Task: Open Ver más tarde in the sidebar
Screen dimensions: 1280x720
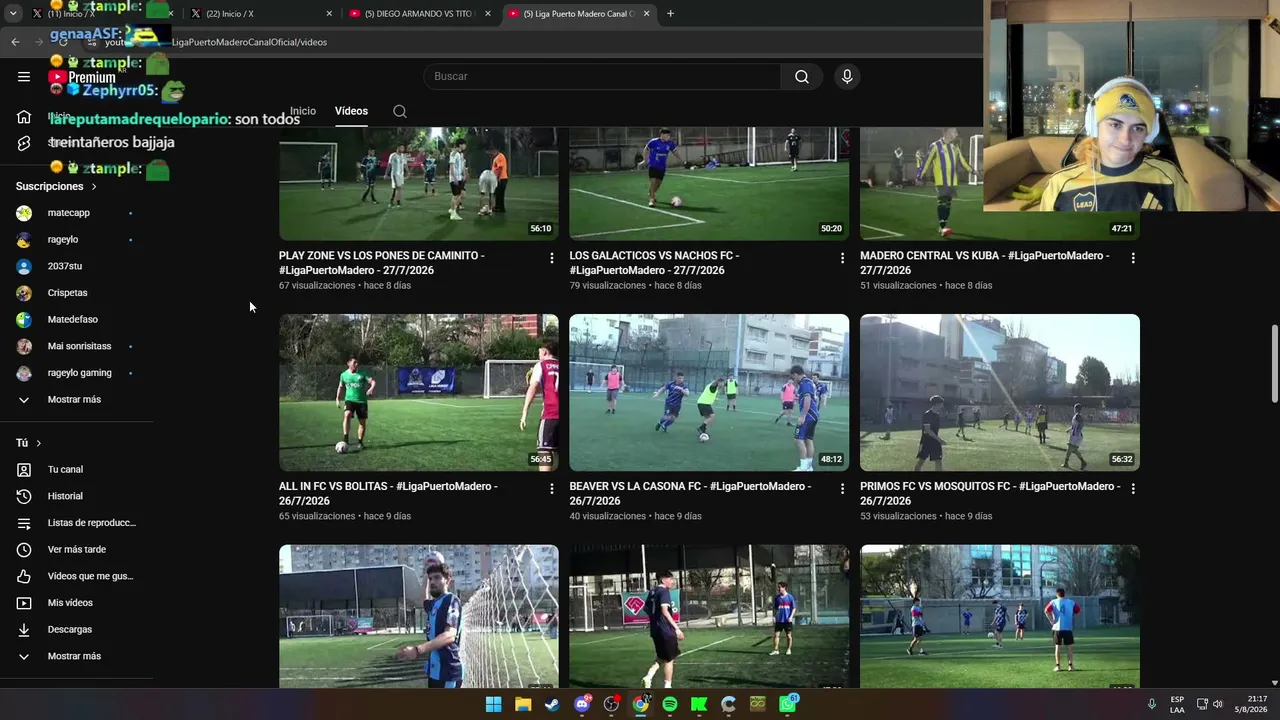Action: click(77, 549)
